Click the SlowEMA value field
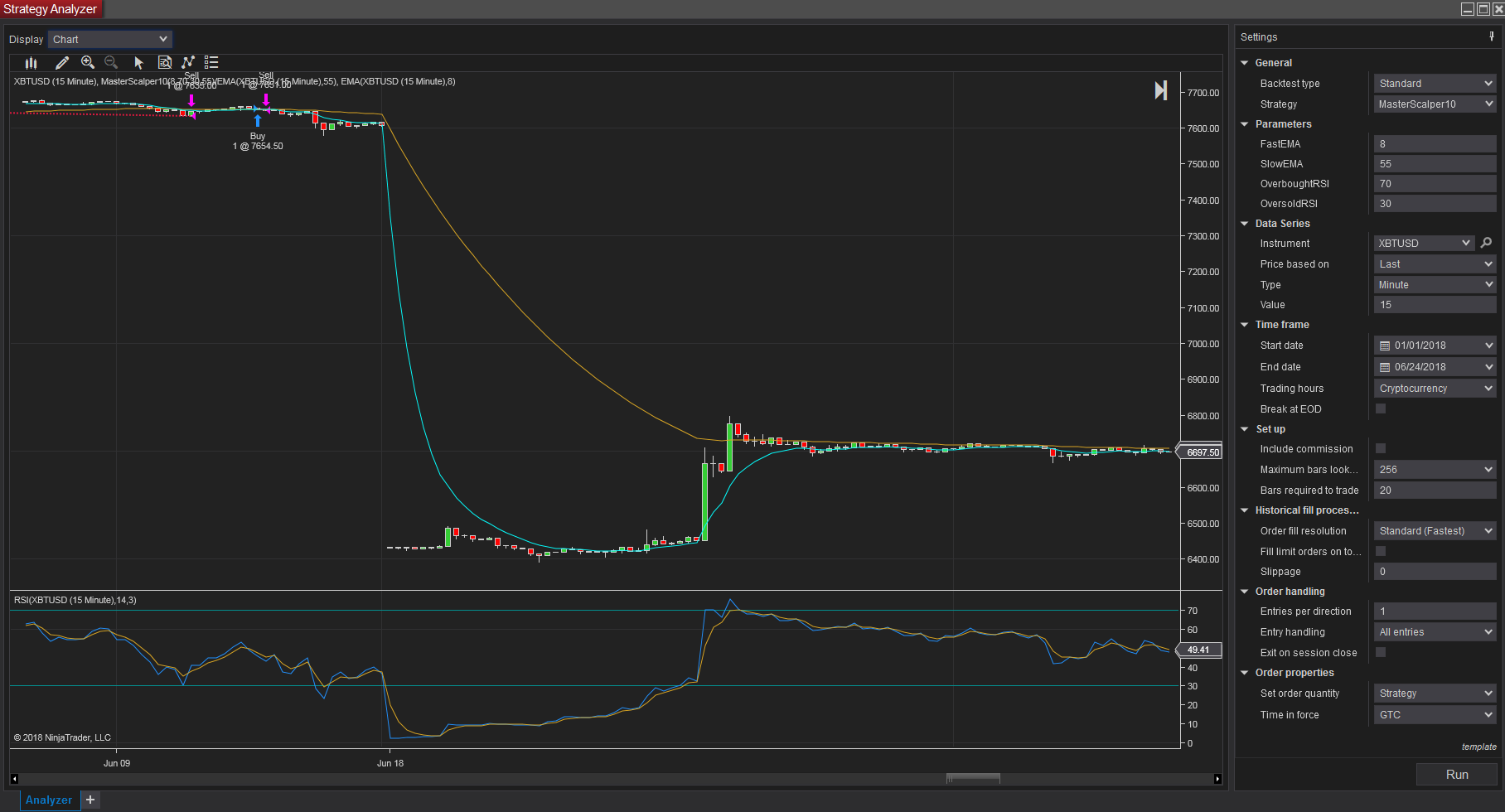The image size is (1505, 812). click(1435, 163)
